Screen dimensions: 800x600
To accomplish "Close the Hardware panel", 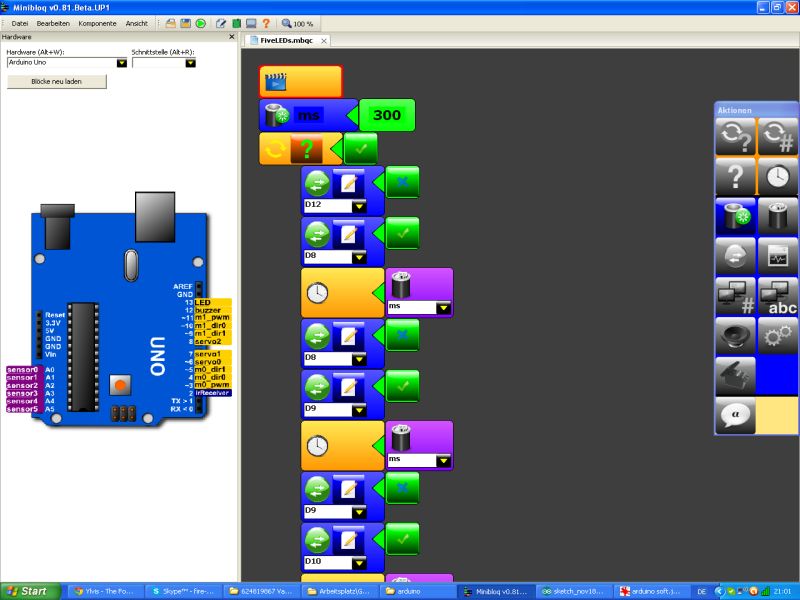I will point(232,37).
